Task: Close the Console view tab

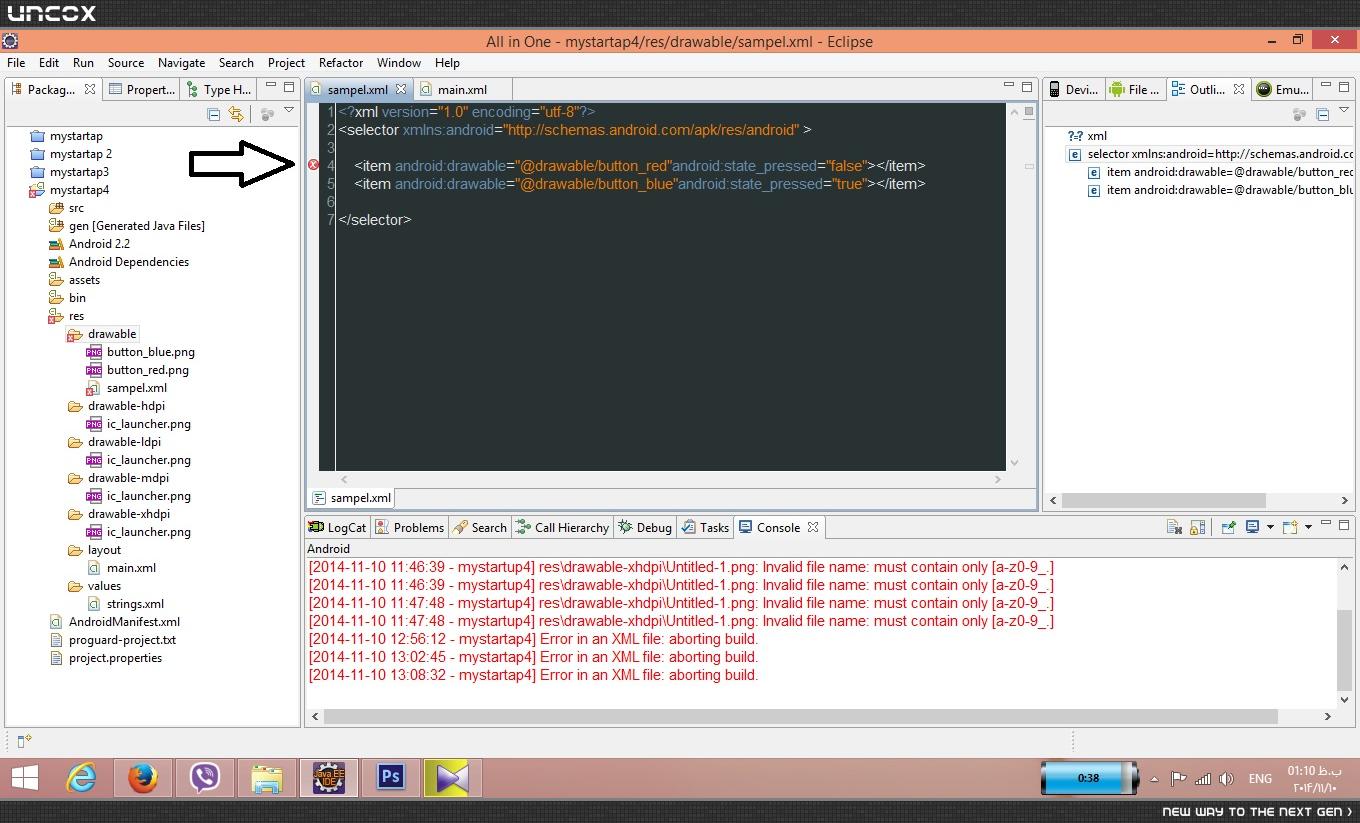Action: tap(813, 527)
